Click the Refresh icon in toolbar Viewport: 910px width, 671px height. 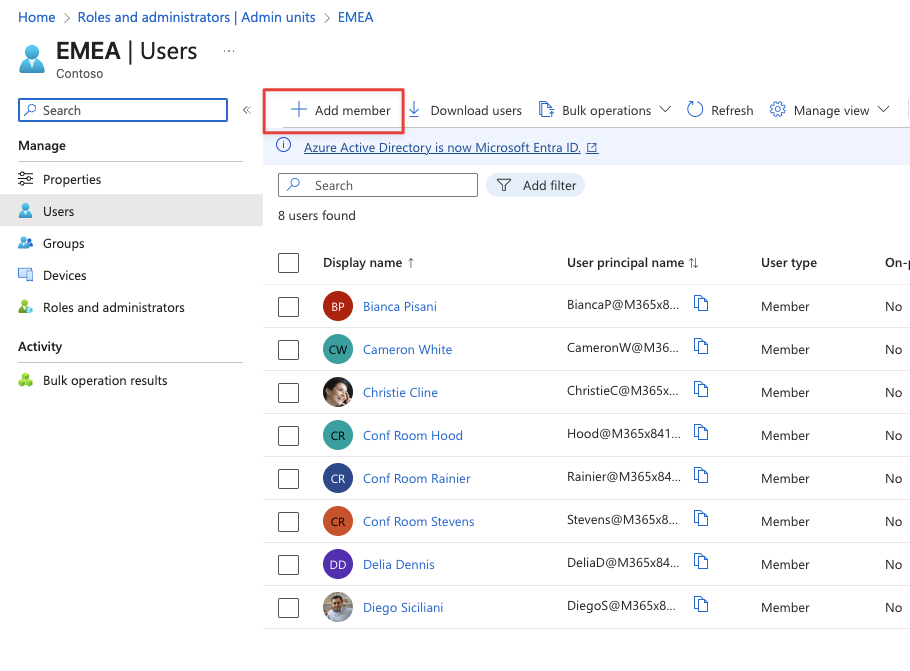(695, 110)
